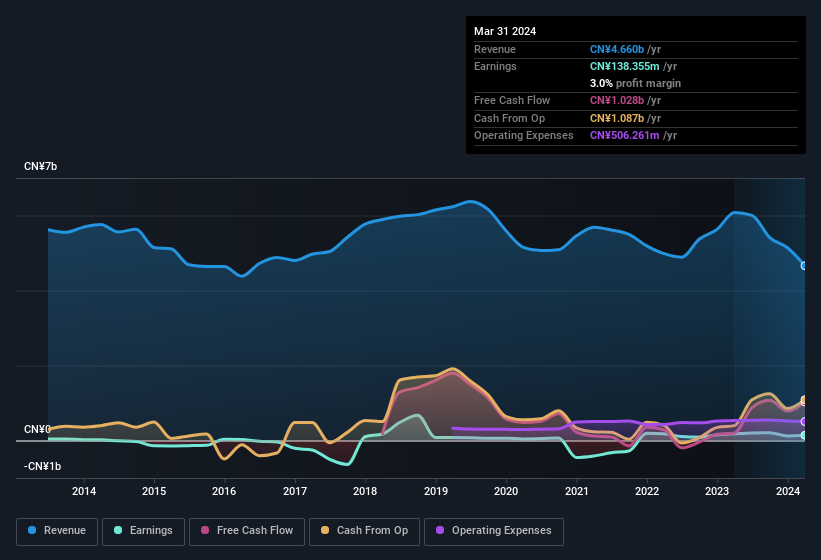Click the CN¥506.261m operating expenses value

[x=625, y=135]
